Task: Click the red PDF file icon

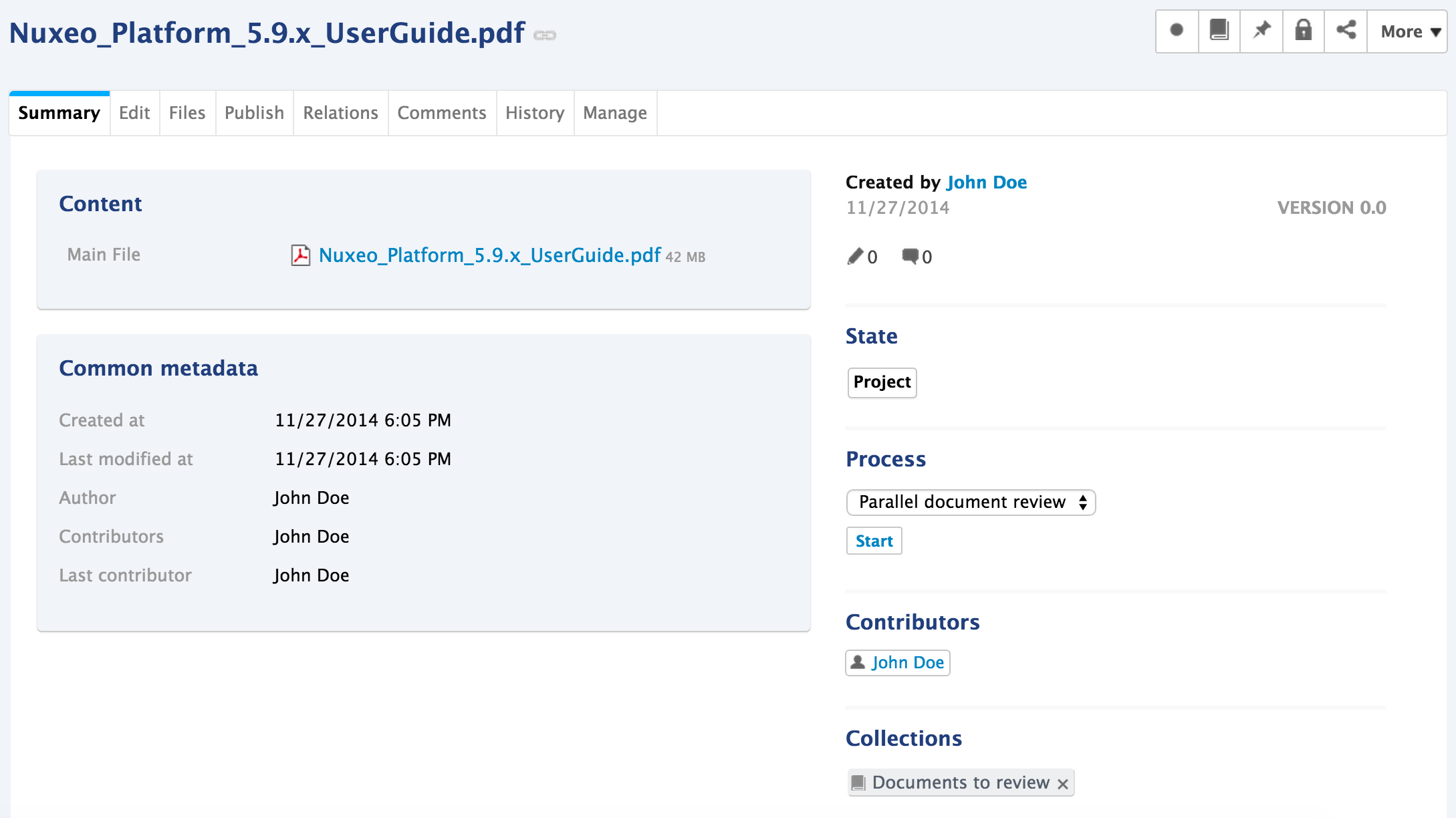Action: pyautogui.click(x=301, y=255)
